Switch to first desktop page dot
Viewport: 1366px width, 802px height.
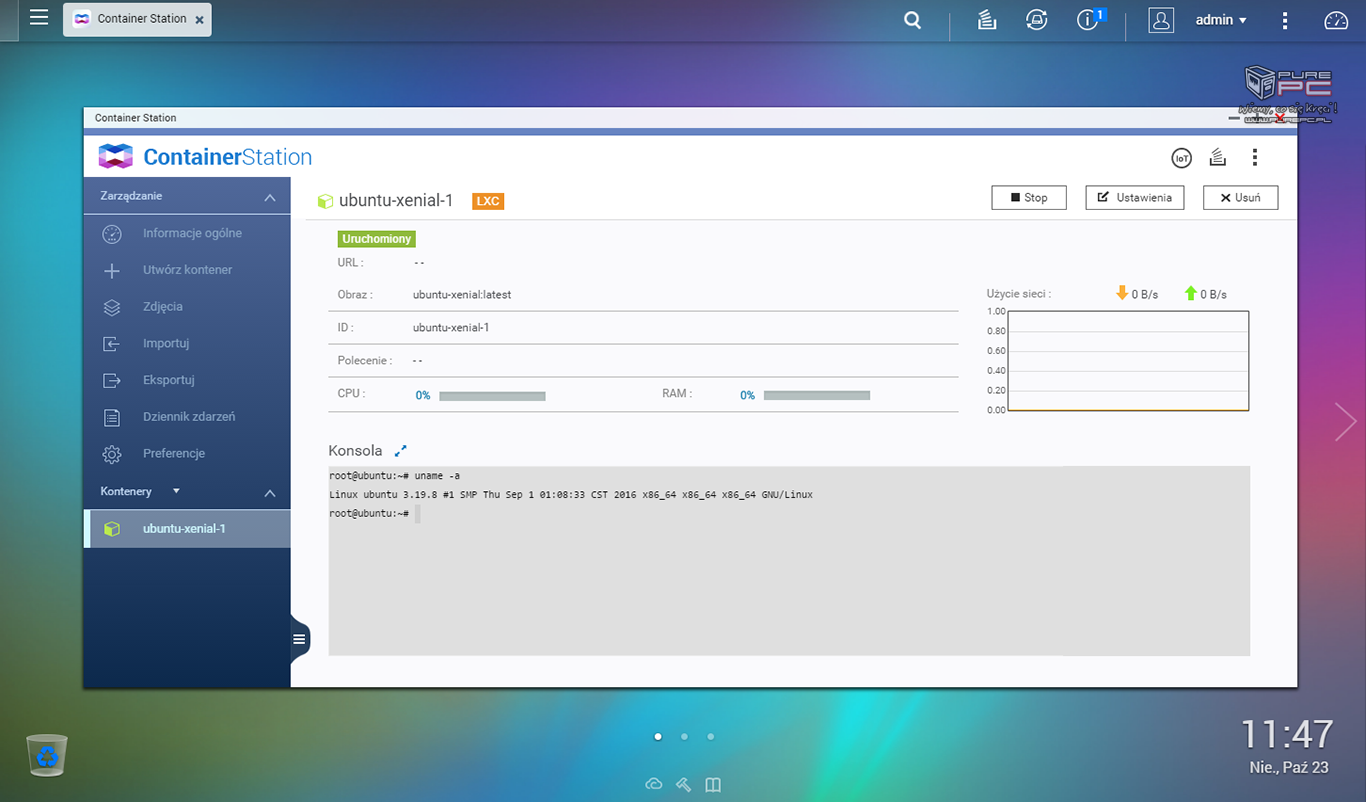tap(657, 736)
